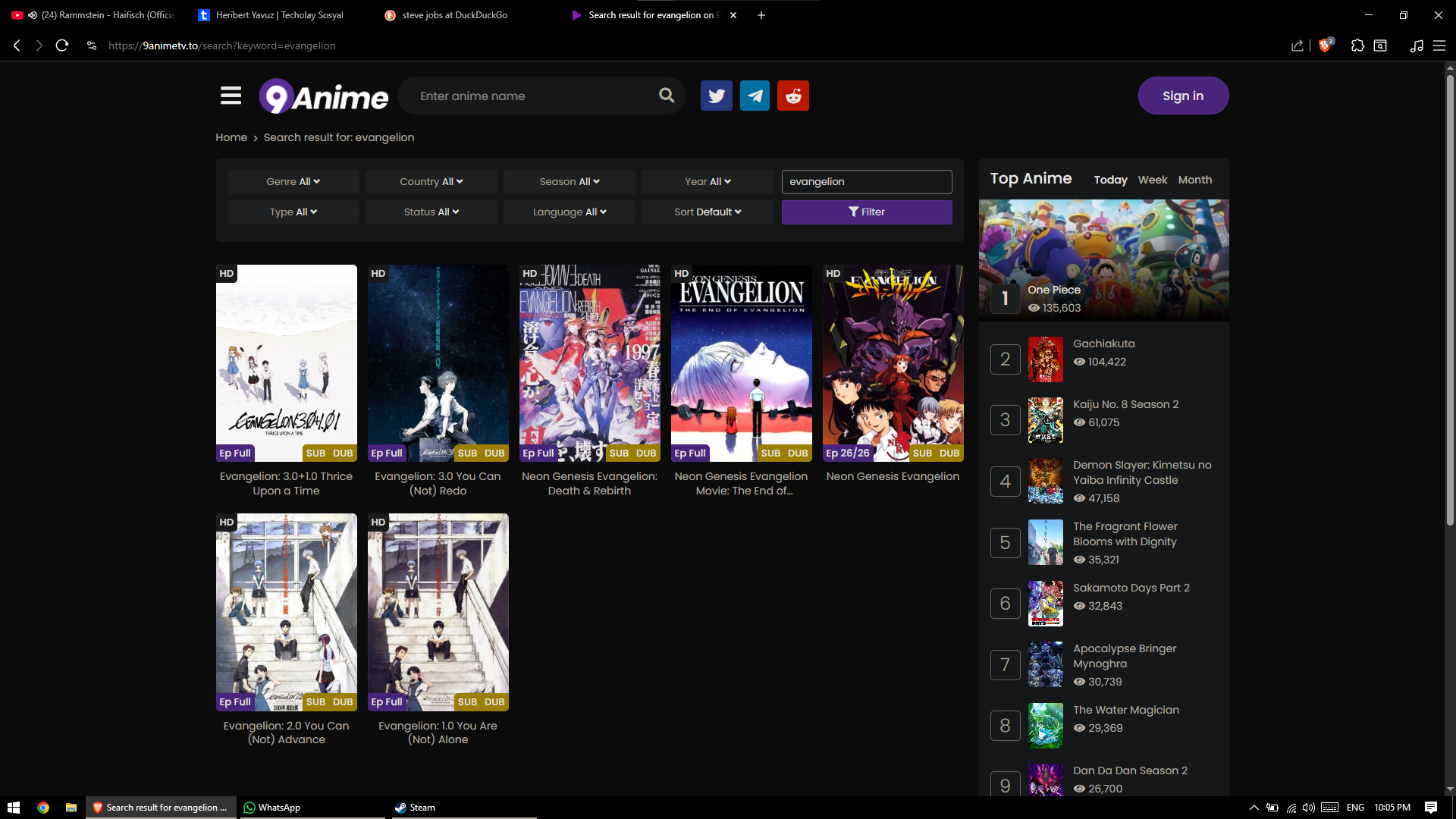Open Kaiju No. 8 Season 2 entry

pyautogui.click(x=1125, y=404)
